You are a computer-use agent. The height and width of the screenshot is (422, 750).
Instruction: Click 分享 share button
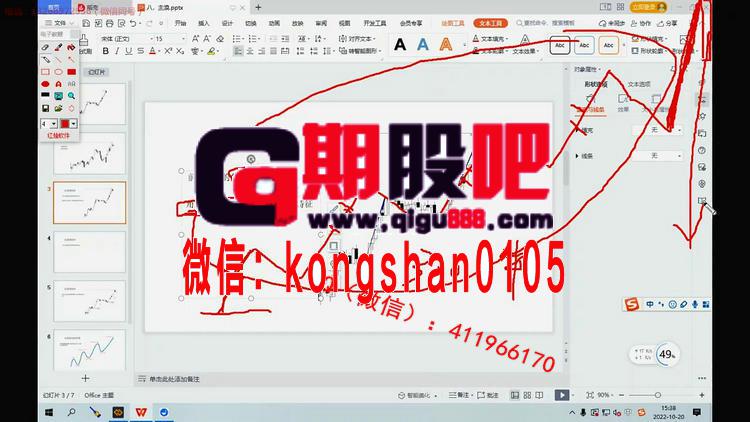668,23
